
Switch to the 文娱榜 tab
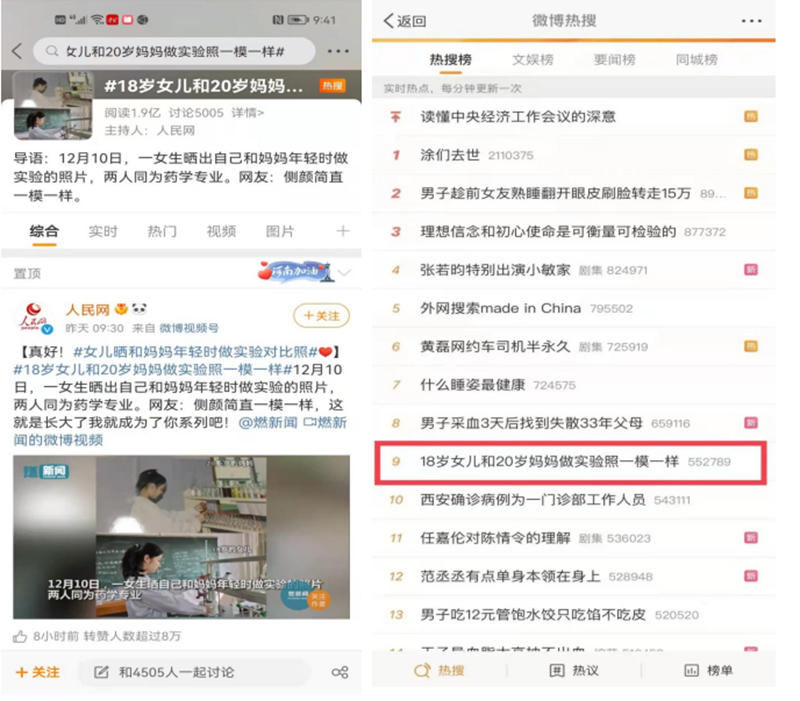(532, 60)
